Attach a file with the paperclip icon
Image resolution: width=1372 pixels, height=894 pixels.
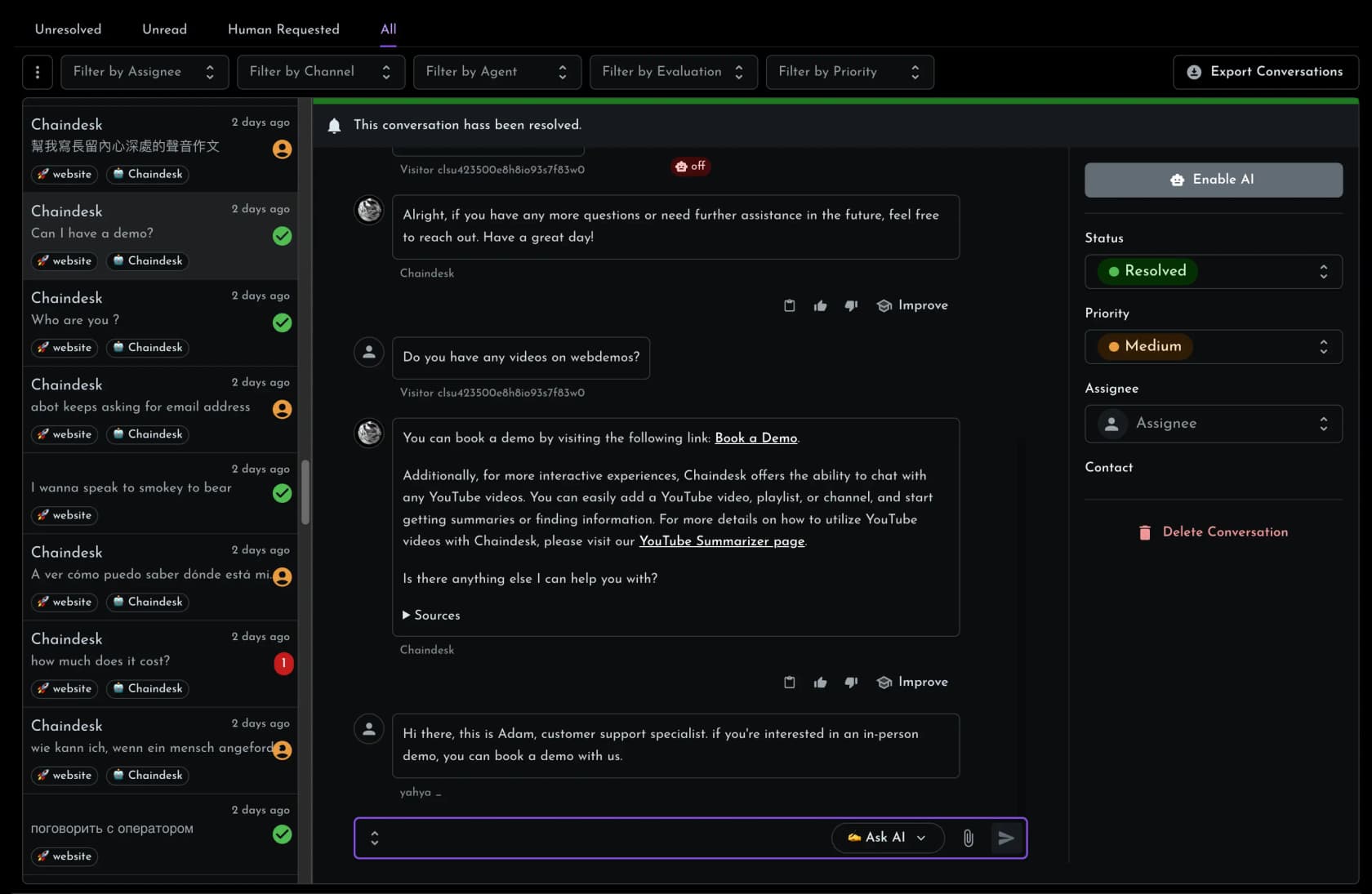(x=968, y=838)
